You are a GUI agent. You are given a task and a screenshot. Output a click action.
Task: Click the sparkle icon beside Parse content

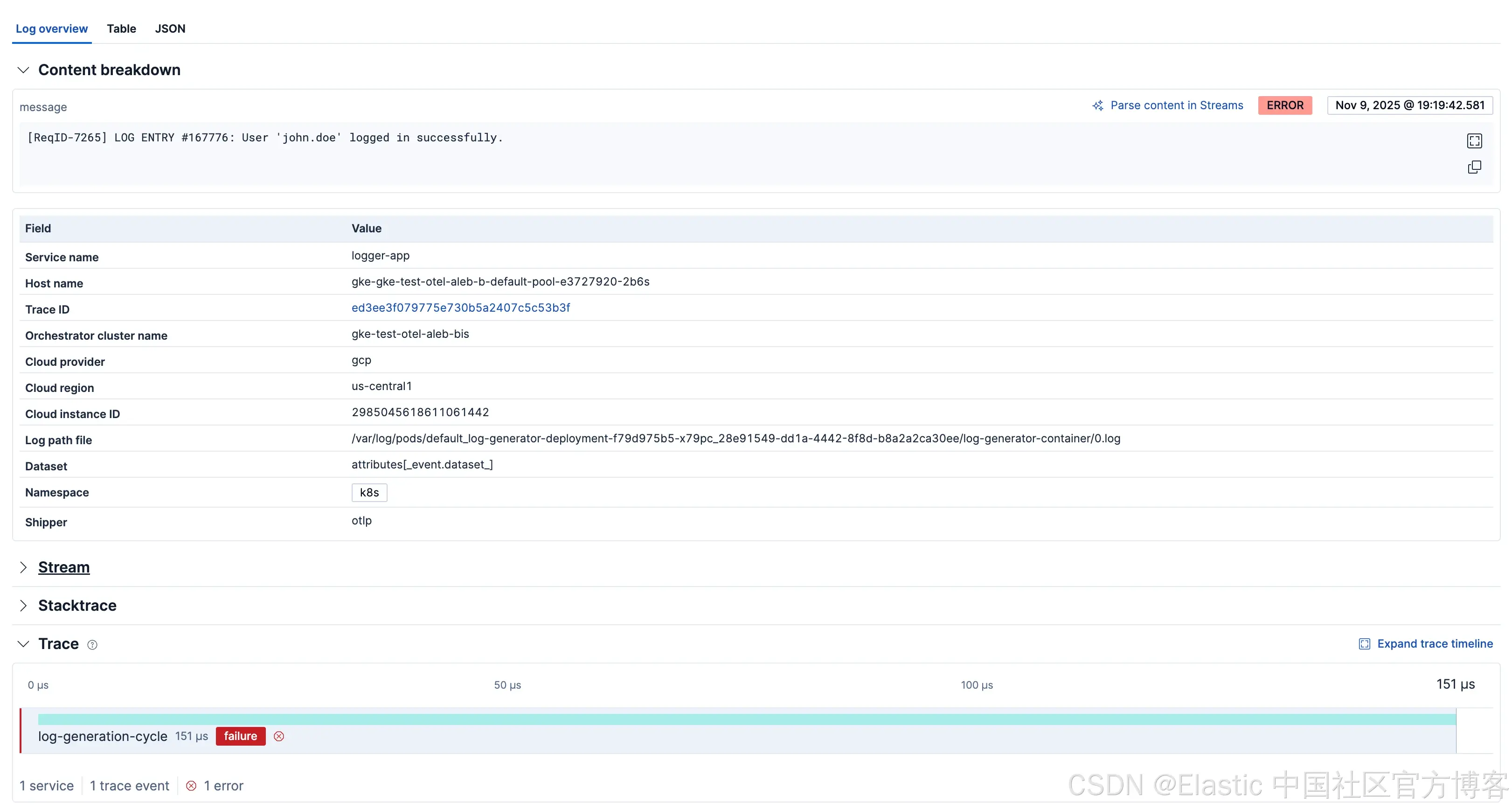1097,106
